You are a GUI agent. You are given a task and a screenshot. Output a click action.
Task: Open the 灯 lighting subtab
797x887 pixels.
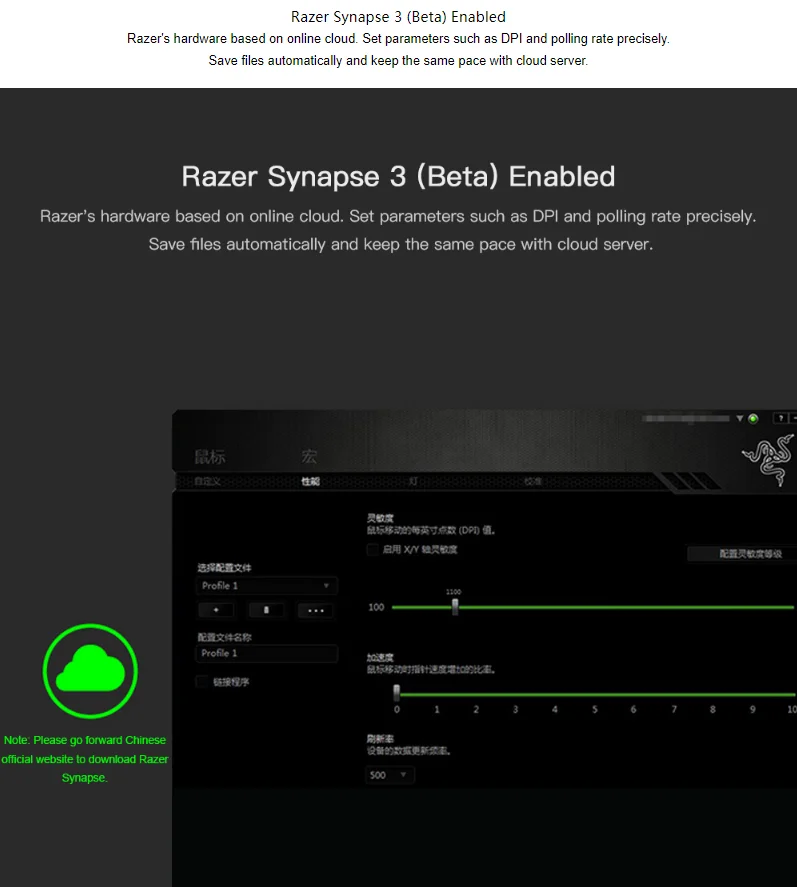(x=413, y=481)
